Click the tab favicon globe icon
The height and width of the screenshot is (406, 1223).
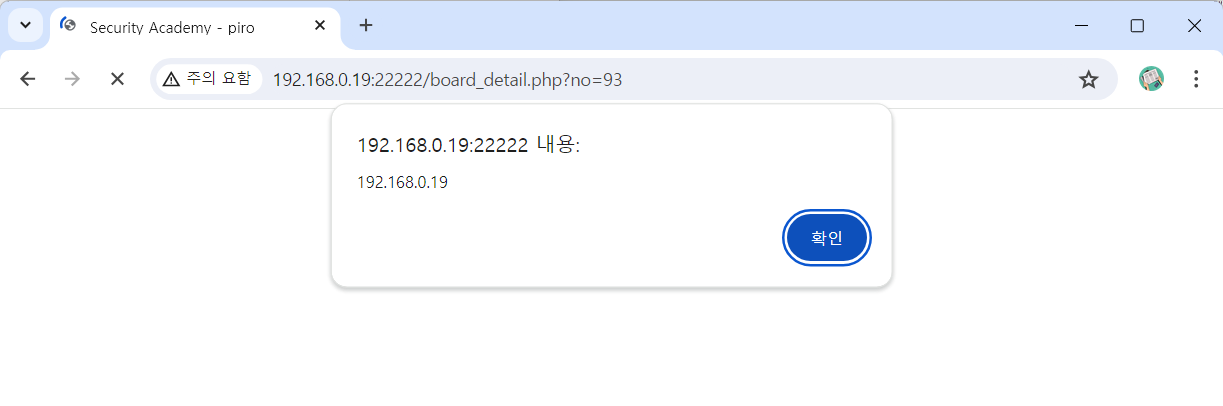69,26
